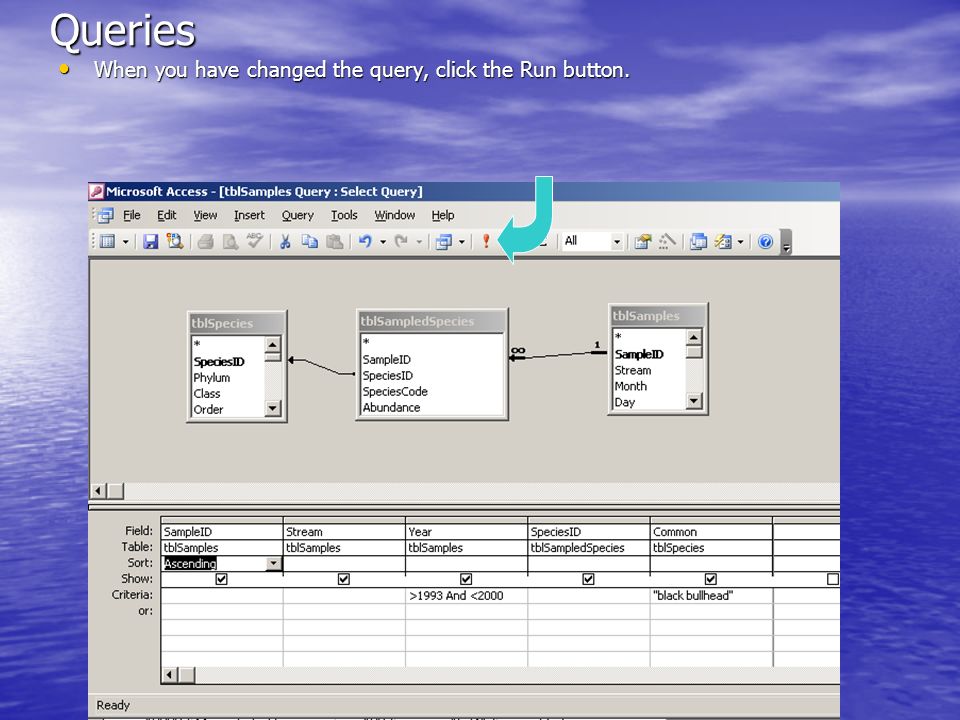Image resolution: width=960 pixels, height=720 pixels.
Task: Uncheck Show box for Year column
Action: tap(466, 579)
